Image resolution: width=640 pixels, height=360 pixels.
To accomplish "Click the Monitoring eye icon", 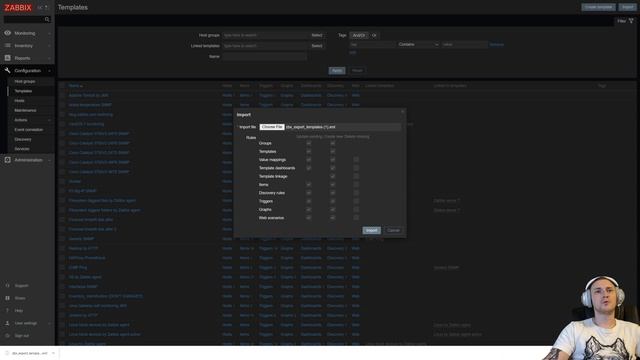I will click(x=7, y=33).
